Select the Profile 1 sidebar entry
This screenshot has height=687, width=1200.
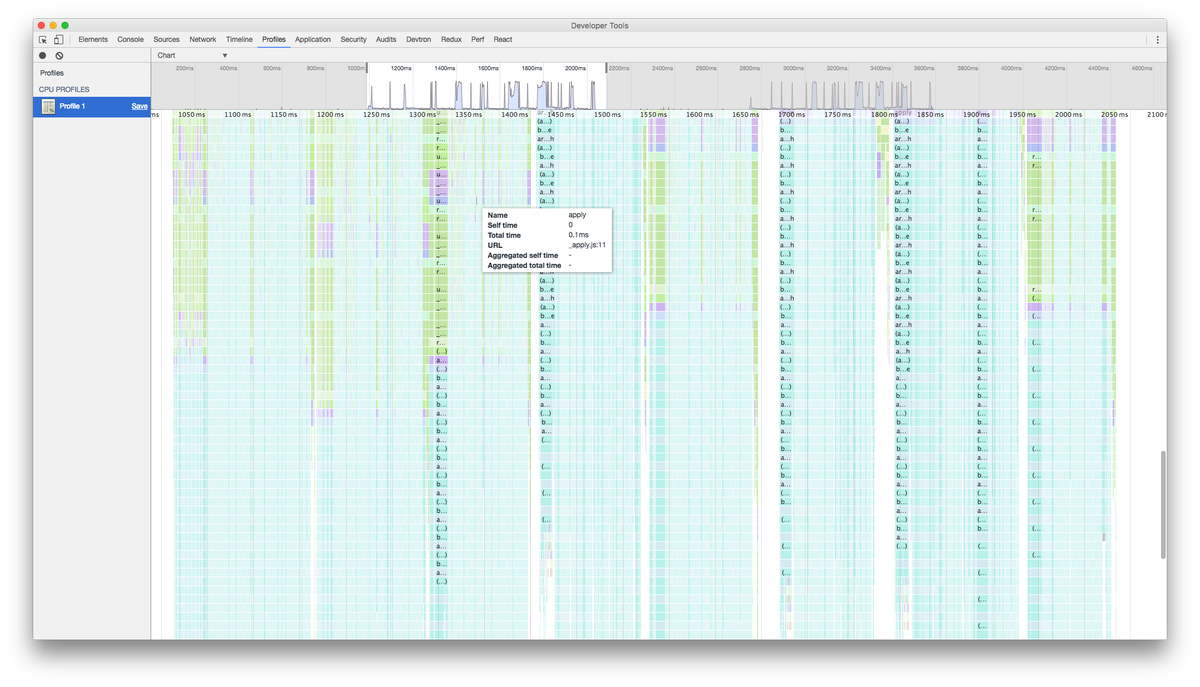[92, 106]
